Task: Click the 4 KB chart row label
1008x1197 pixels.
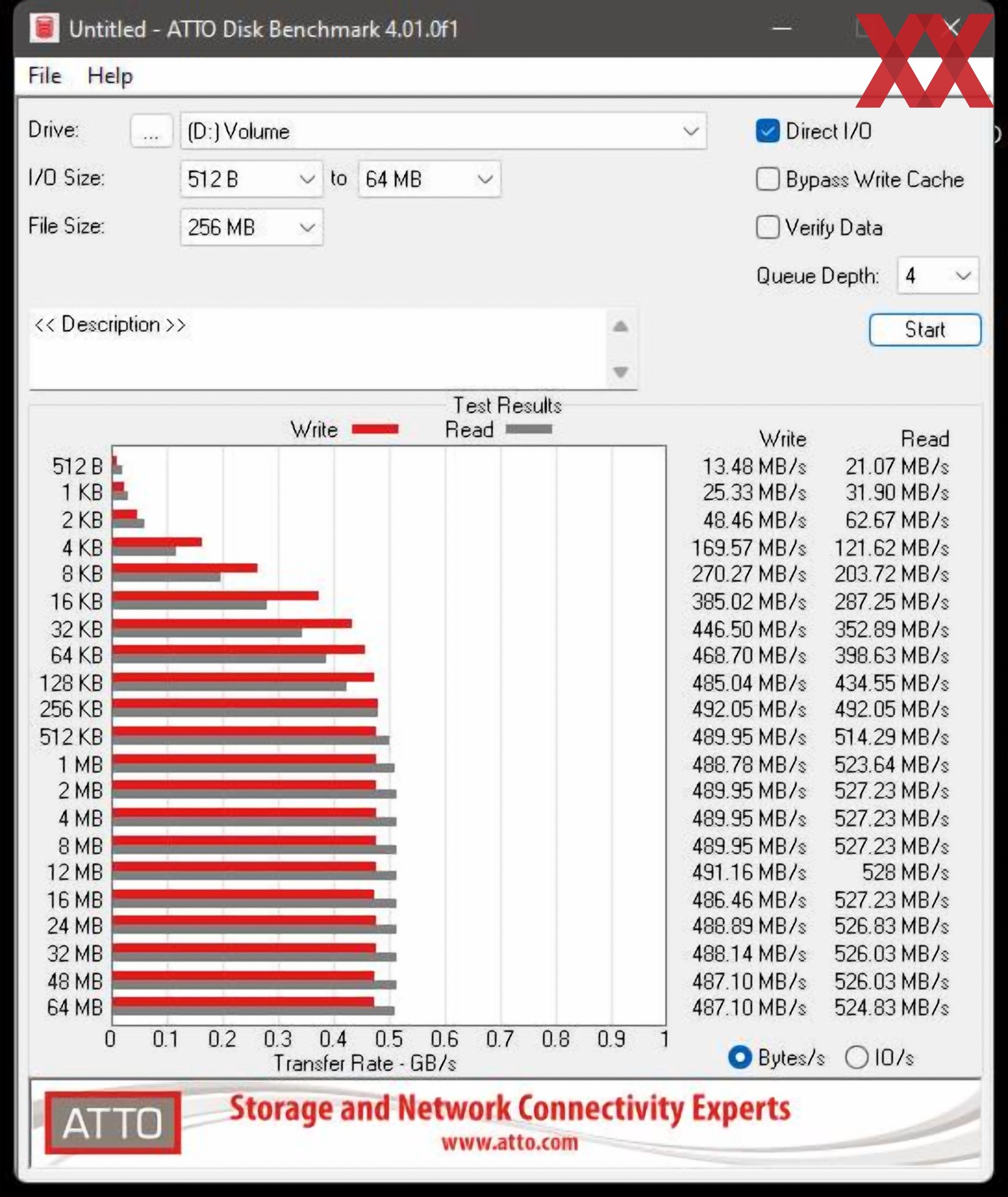Action: tap(82, 548)
